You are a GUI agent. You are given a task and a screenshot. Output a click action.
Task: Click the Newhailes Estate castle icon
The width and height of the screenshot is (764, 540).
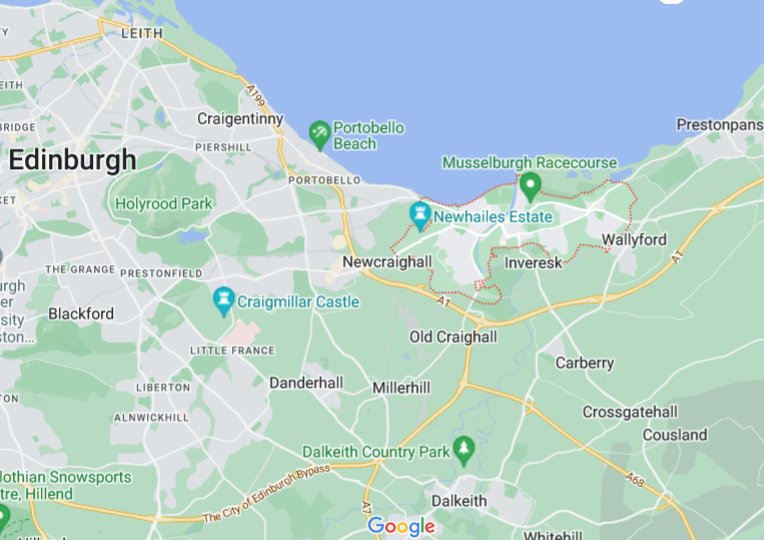(x=420, y=215)
